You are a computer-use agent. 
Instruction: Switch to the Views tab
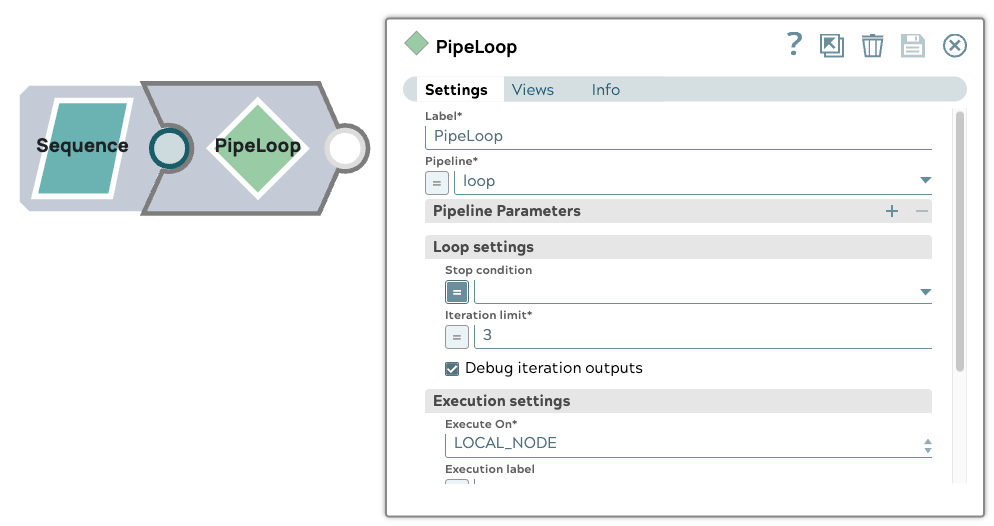tap(533, 90)
